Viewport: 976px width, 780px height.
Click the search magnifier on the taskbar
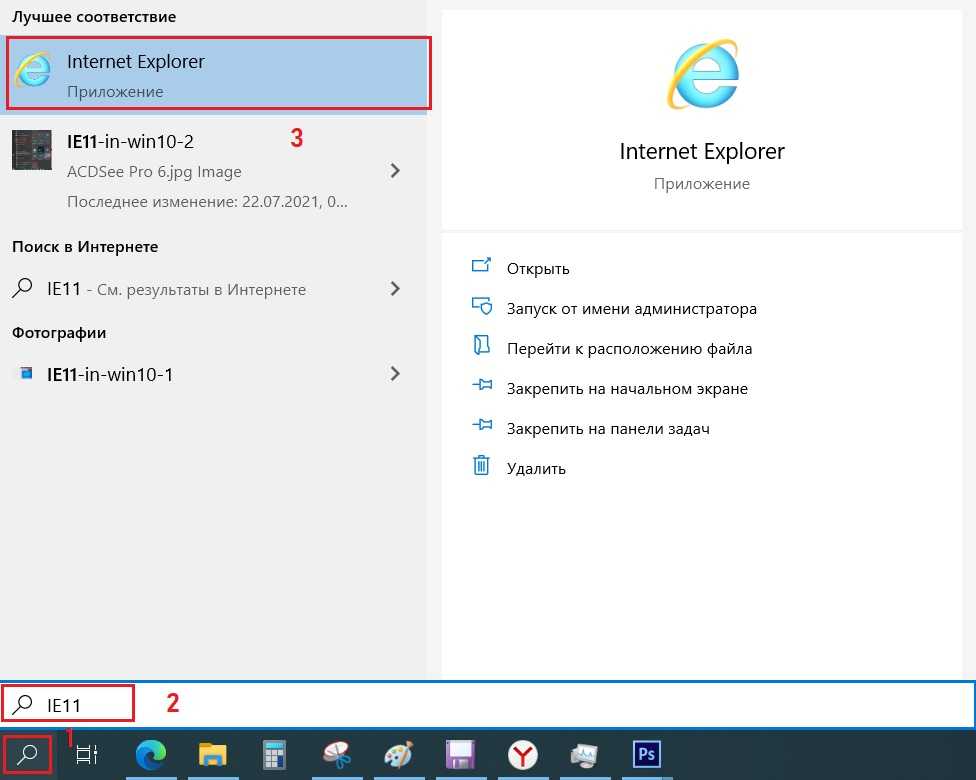(28, 755)
